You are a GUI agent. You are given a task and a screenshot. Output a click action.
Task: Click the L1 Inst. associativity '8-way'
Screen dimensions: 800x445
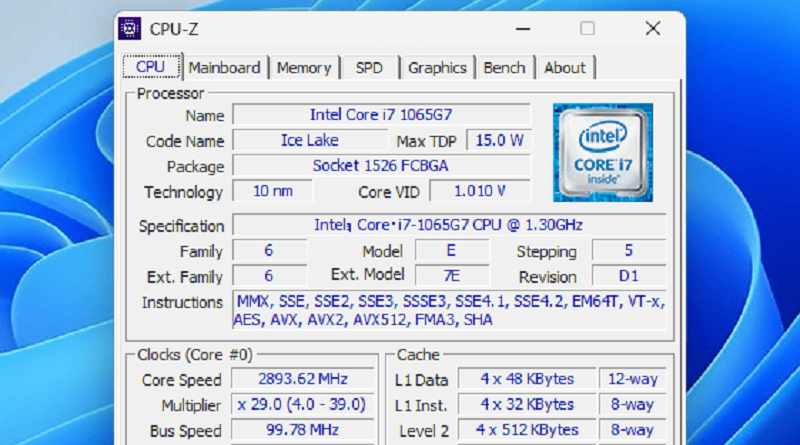(633, 405)
